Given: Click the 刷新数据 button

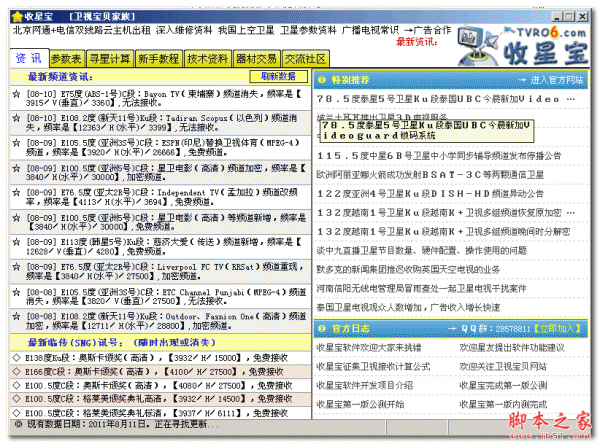Looking at the screenshot, I should [279, 76].
